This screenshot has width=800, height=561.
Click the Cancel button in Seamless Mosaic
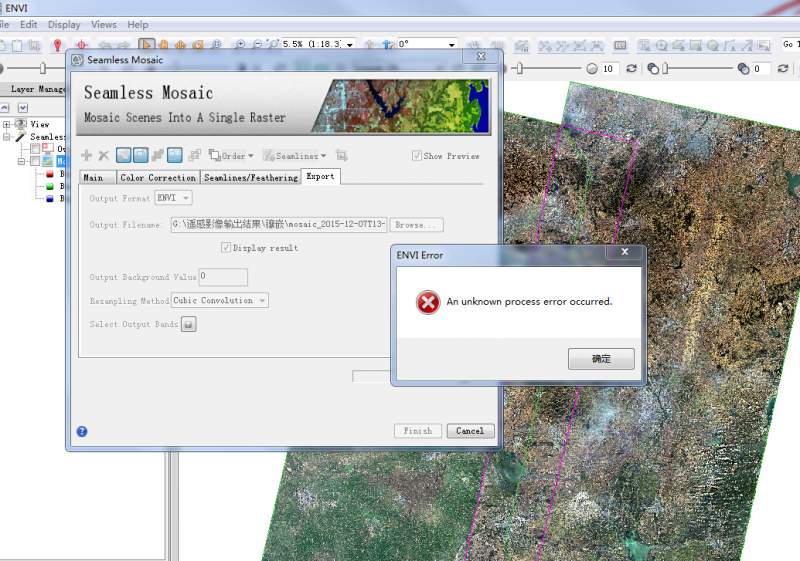[x=470, y=431]
